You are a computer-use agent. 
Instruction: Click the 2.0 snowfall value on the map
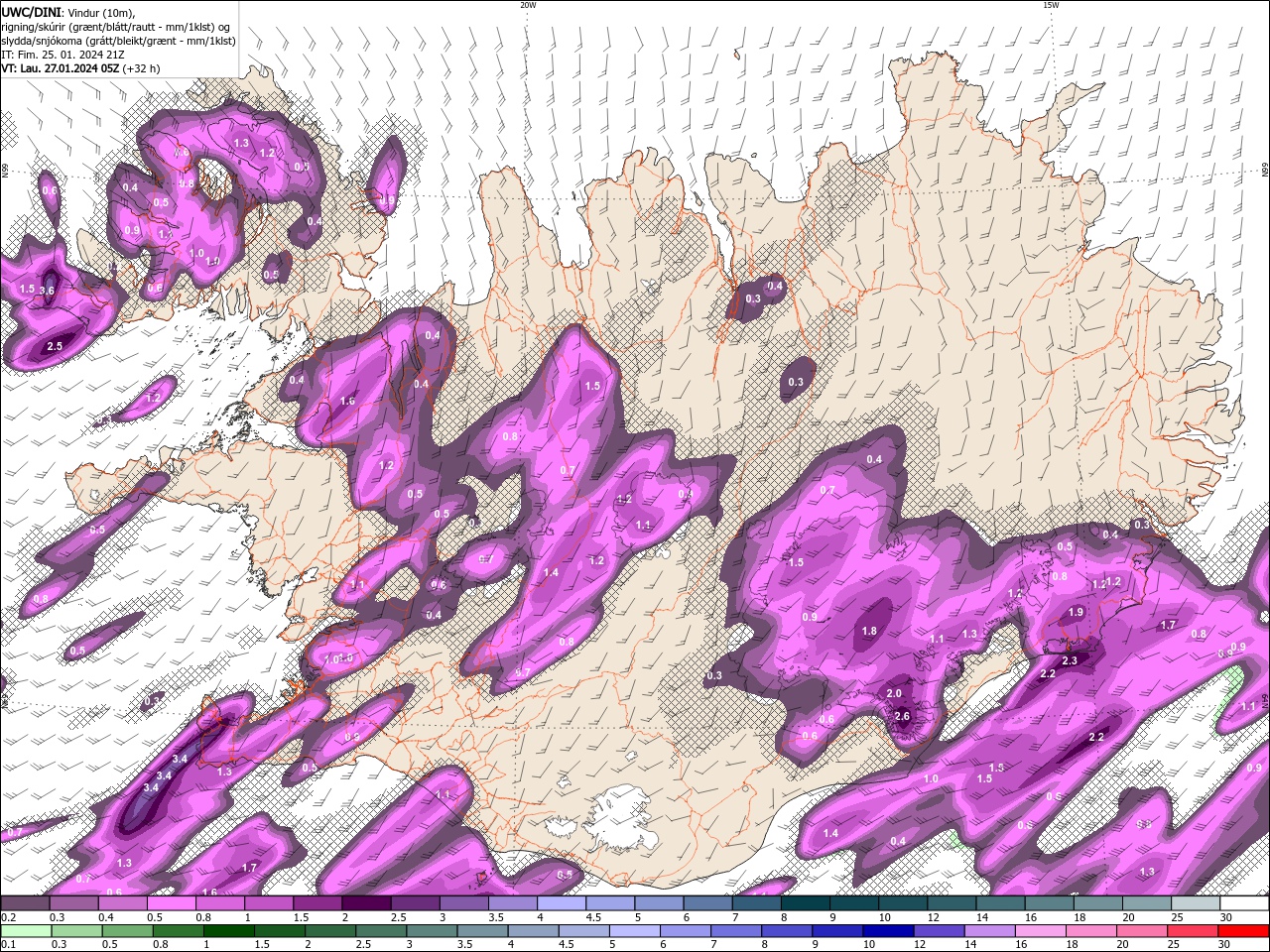tap(894, 693)
